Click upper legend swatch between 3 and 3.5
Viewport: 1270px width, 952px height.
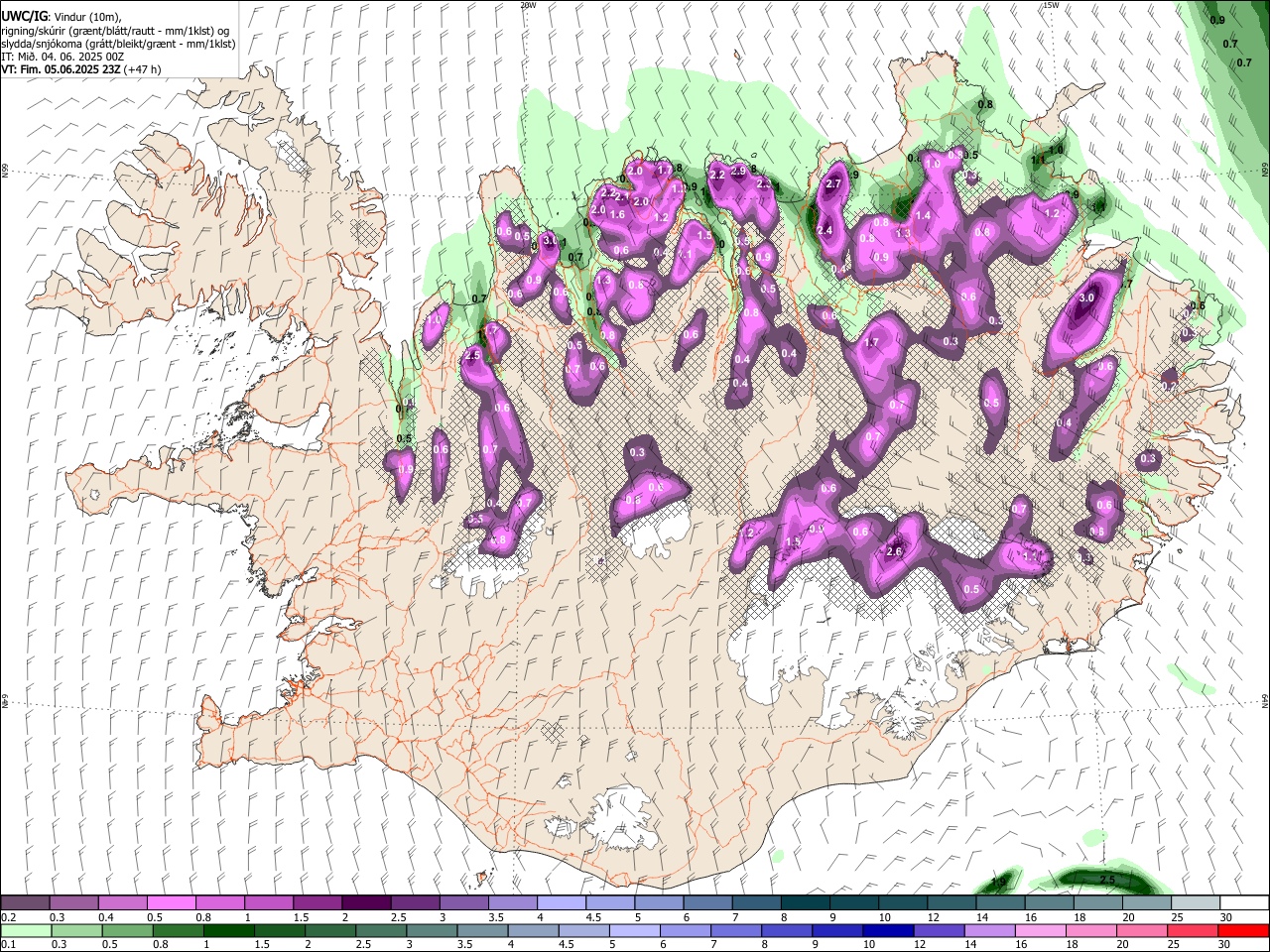pos(463,902)
